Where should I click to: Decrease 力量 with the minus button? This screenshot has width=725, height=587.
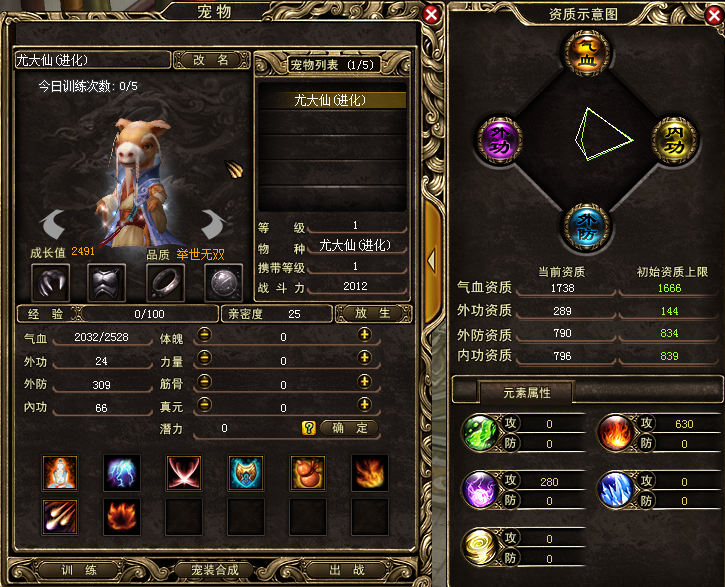[x=204, y=358]
